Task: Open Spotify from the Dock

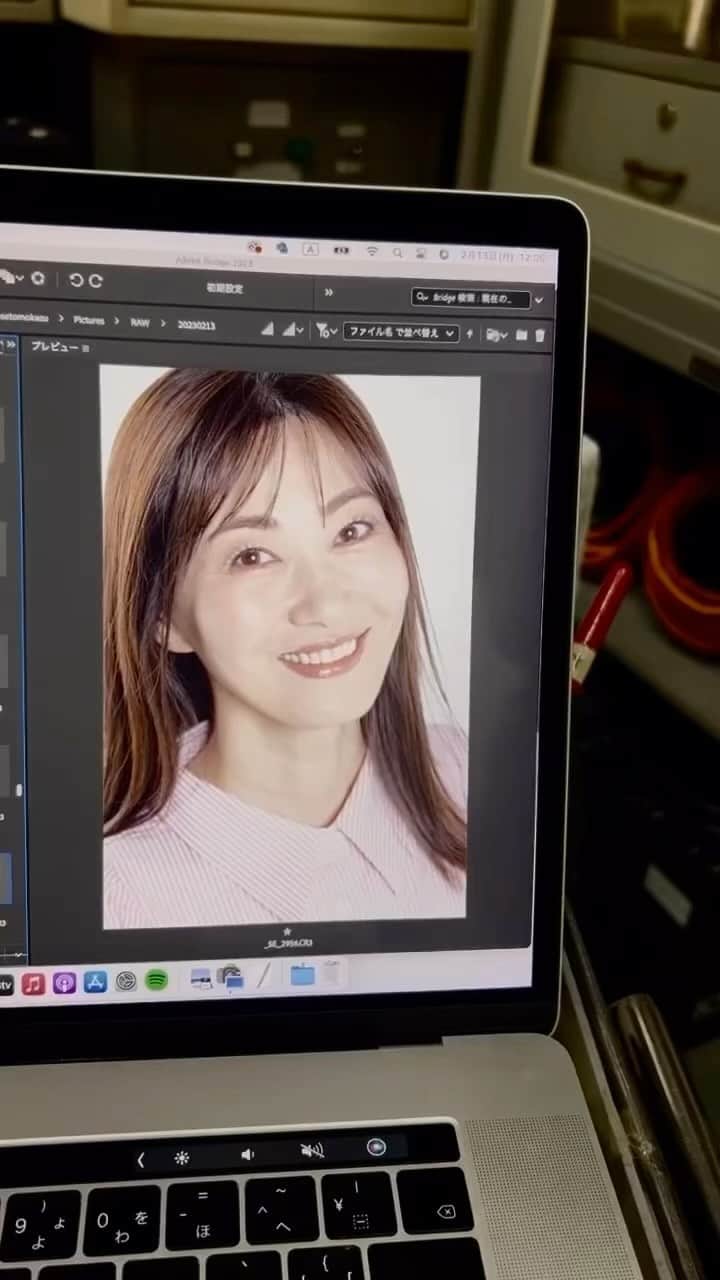Action: coord(156,980)
